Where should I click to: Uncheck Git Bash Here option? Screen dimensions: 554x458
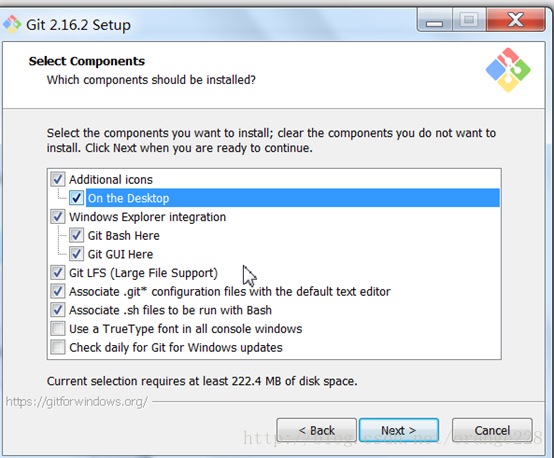coord(76,235)
